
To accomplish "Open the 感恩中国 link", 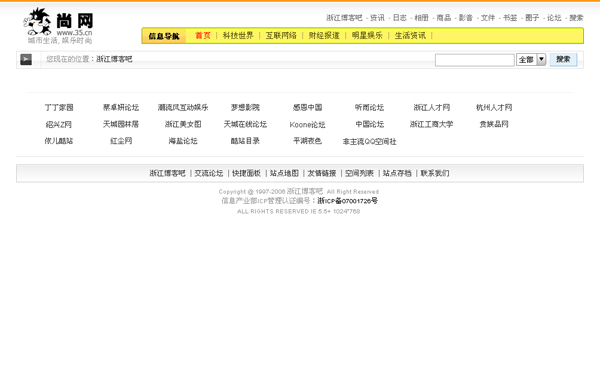I will point(307,108).
